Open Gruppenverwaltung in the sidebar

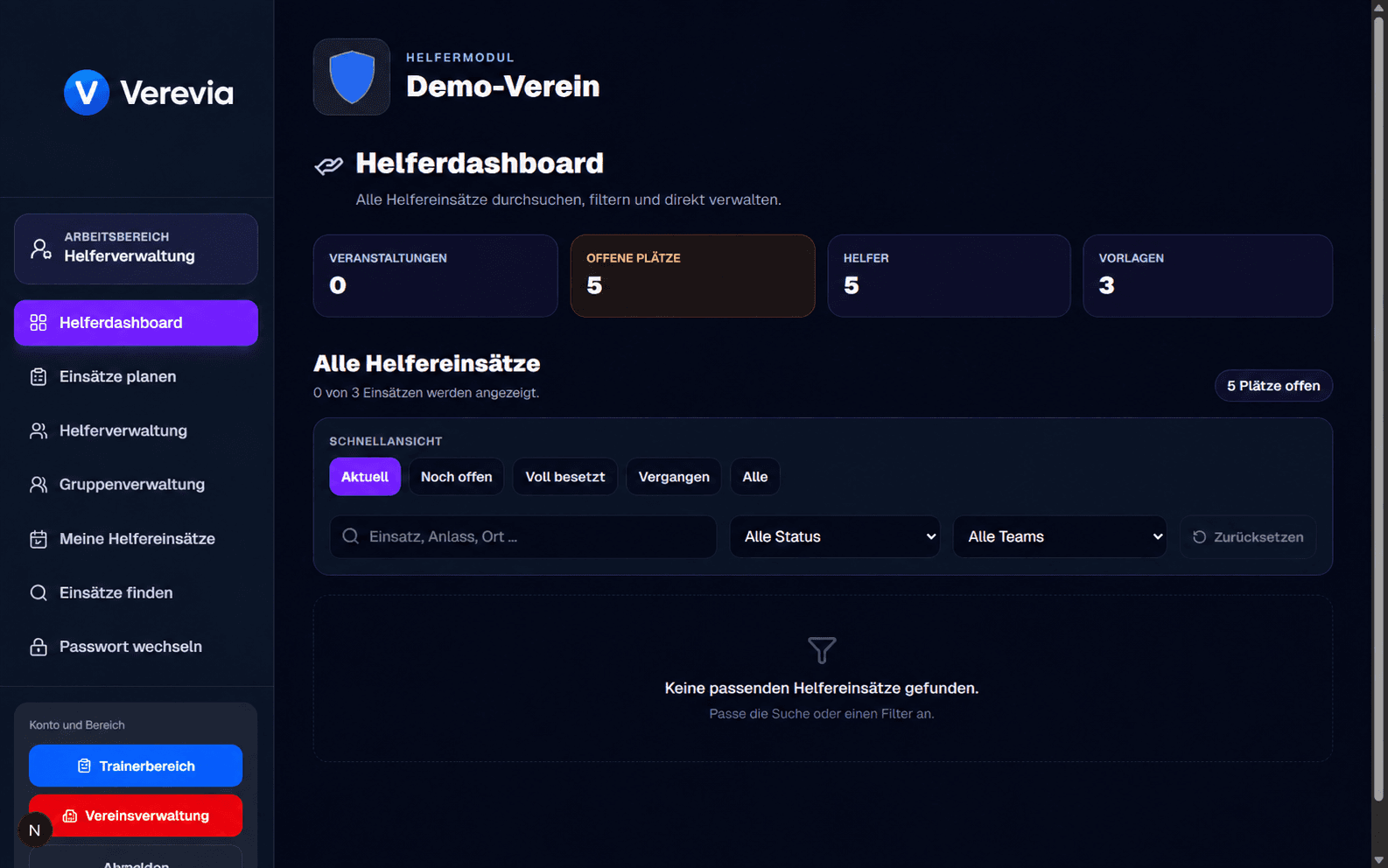[136, 485]
